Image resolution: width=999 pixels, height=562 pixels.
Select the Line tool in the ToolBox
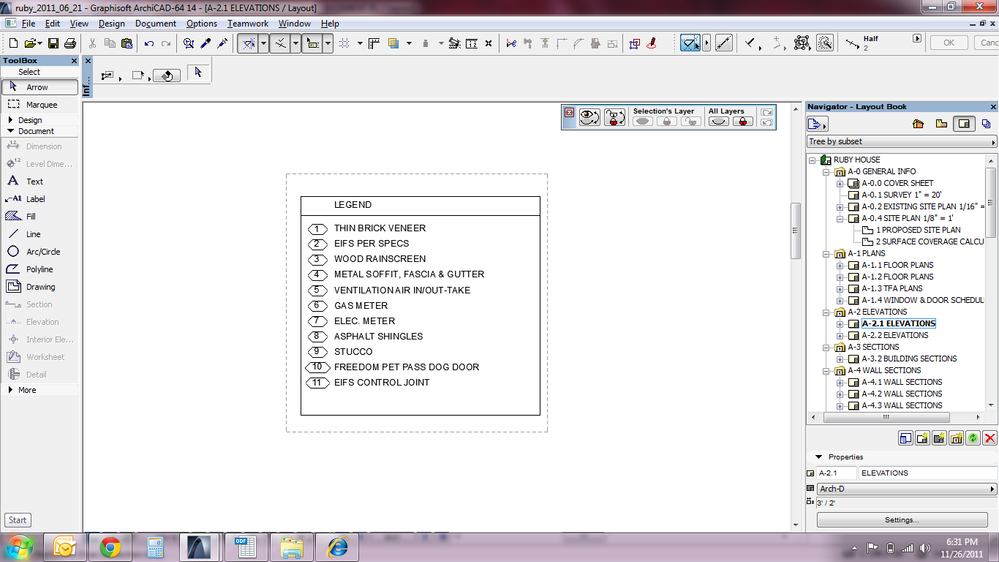40,234
